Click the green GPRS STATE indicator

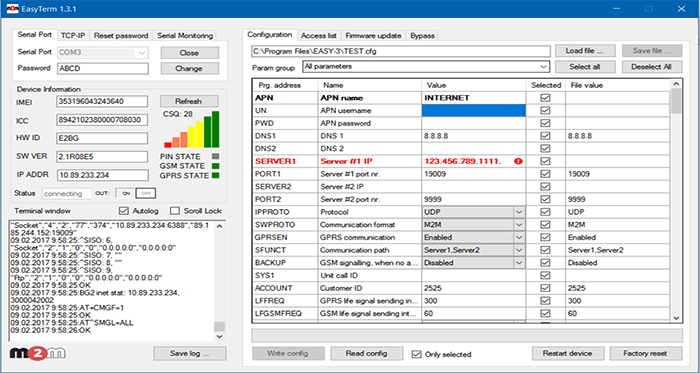coord(216,175)
